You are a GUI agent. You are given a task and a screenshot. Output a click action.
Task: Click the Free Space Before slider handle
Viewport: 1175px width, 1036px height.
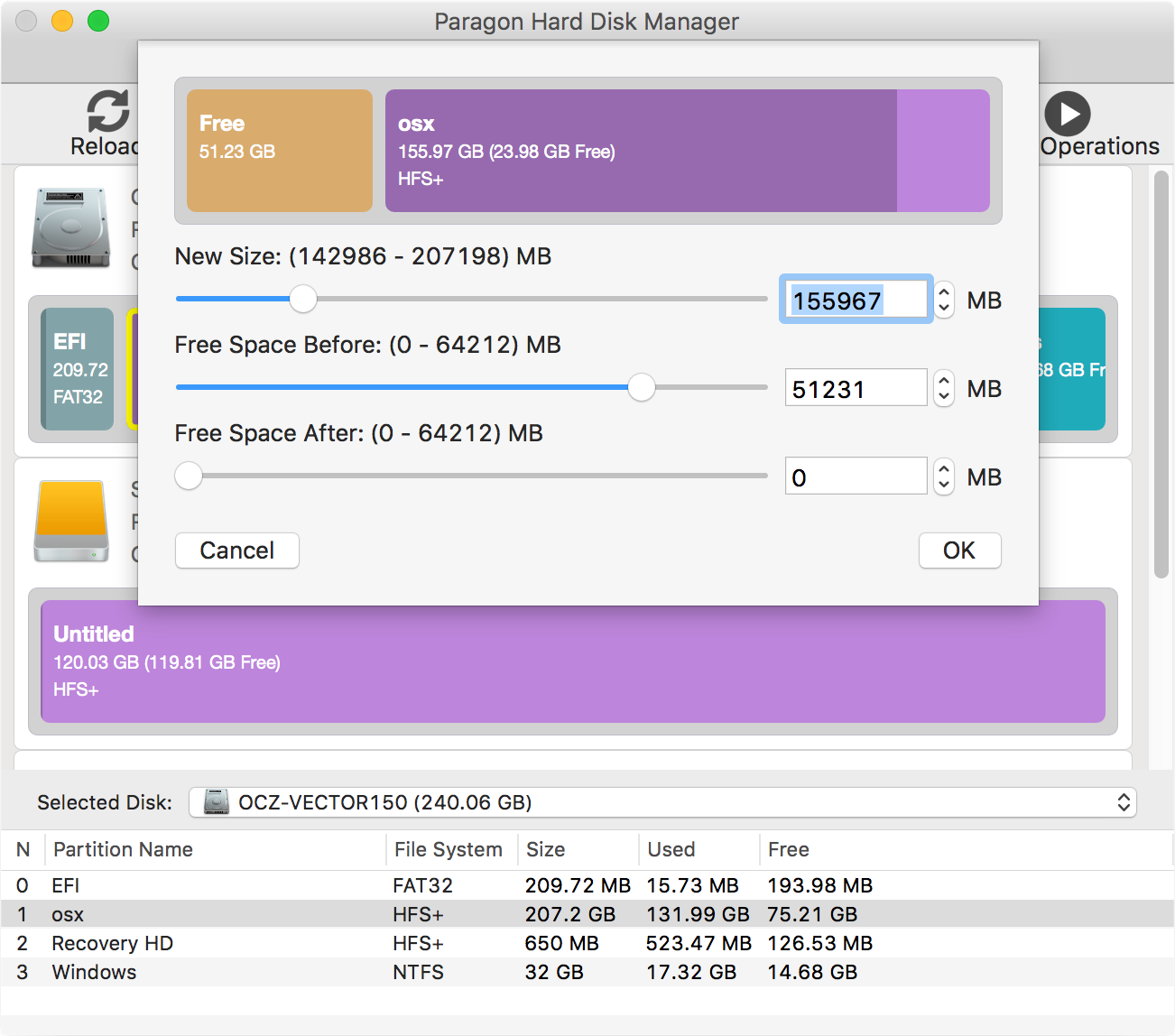(x=642, y=387)
